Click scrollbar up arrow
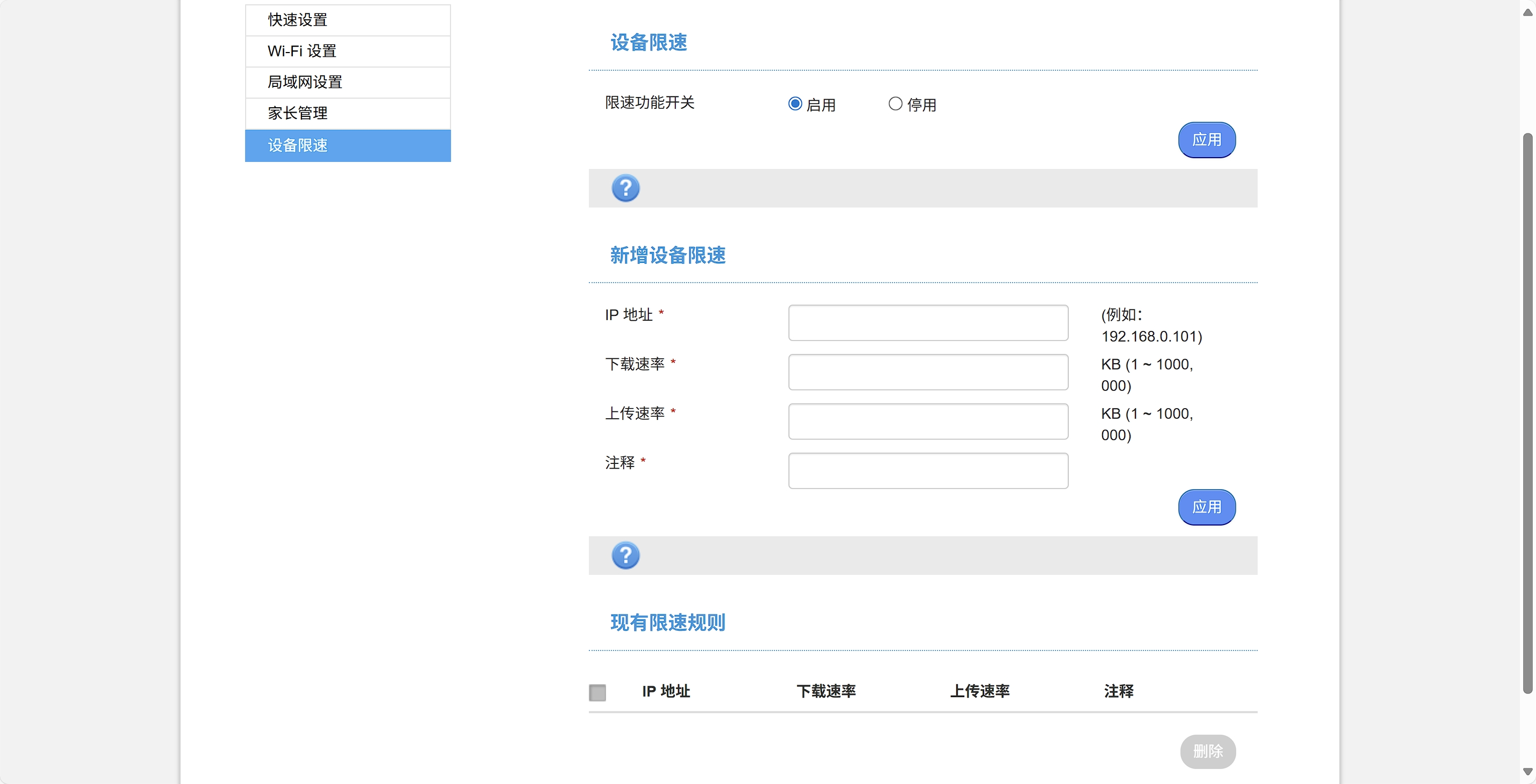This screenshot has height=784, width=1536. tap(1527, 12)
